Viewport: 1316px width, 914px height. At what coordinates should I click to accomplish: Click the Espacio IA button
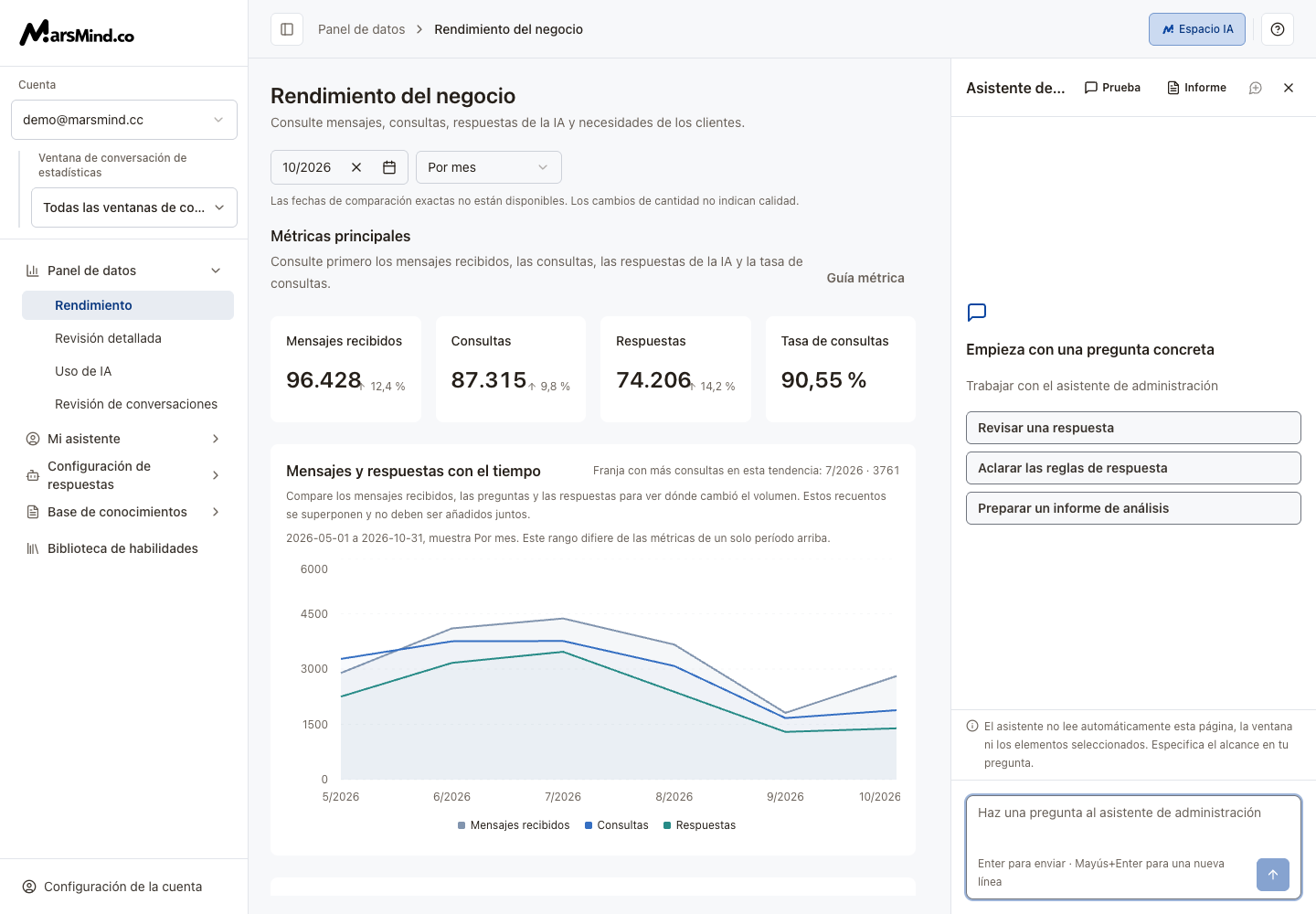1197,29
